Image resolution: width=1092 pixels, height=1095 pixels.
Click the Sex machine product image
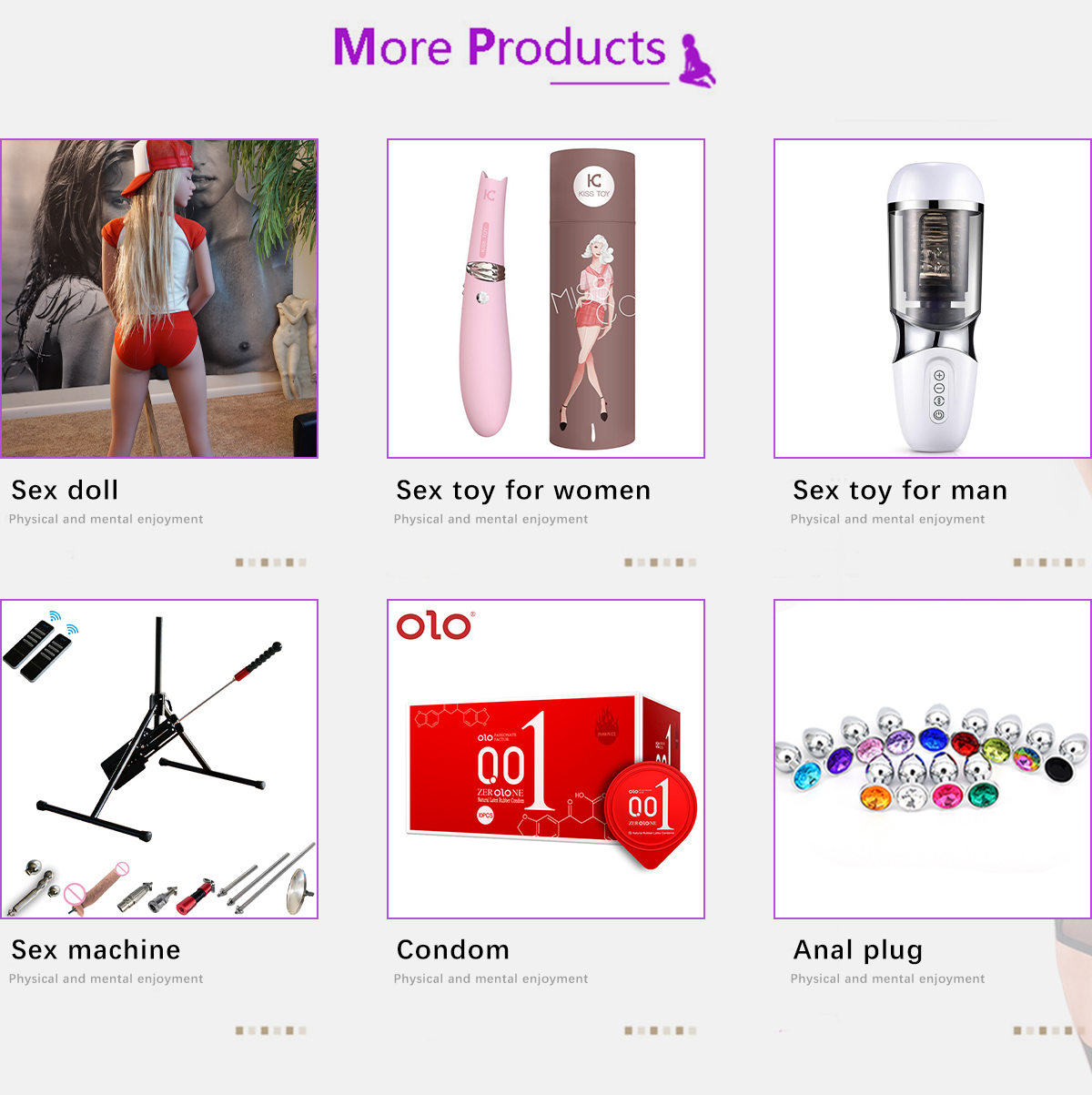(x=159, y=759)
